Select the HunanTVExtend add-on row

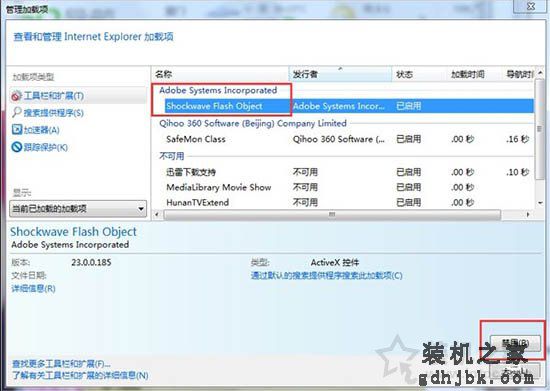click(x=349, y=202)
